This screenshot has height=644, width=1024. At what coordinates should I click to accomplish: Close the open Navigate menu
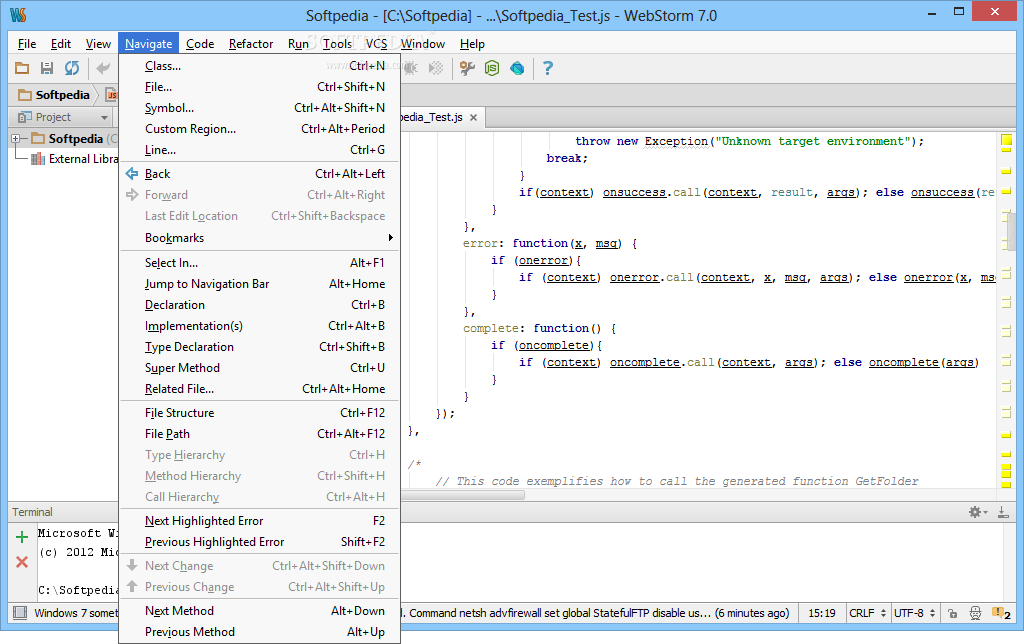click(x=148, y=44)
